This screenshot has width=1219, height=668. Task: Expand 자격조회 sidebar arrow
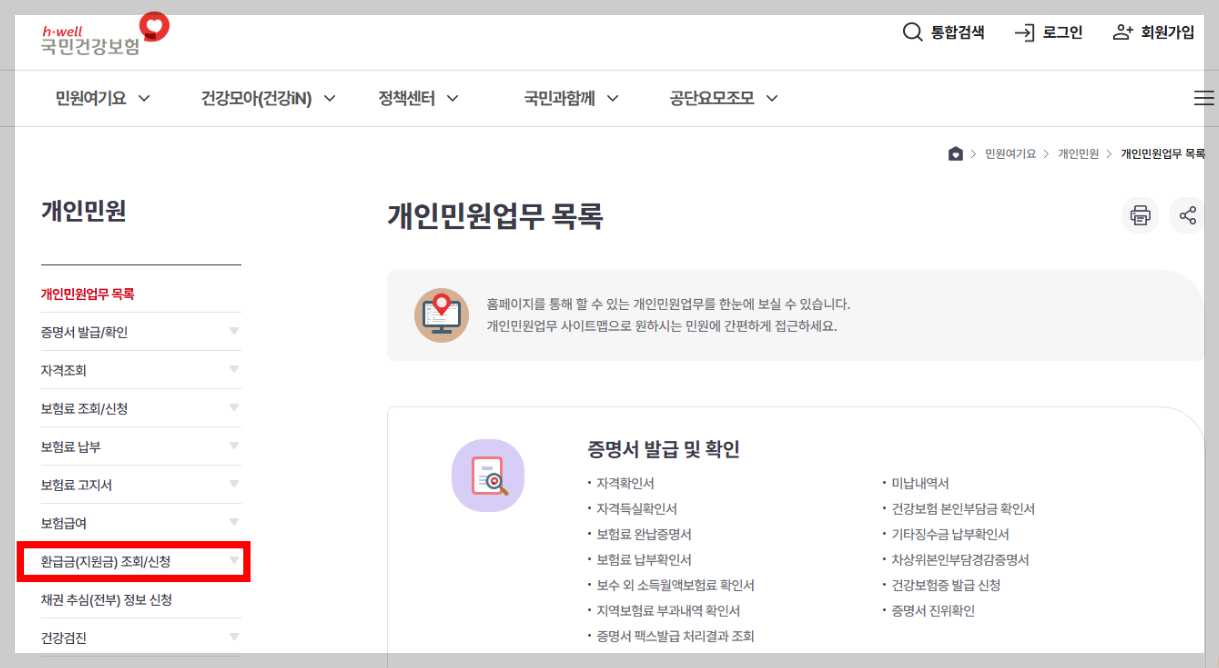click(234, 369)
